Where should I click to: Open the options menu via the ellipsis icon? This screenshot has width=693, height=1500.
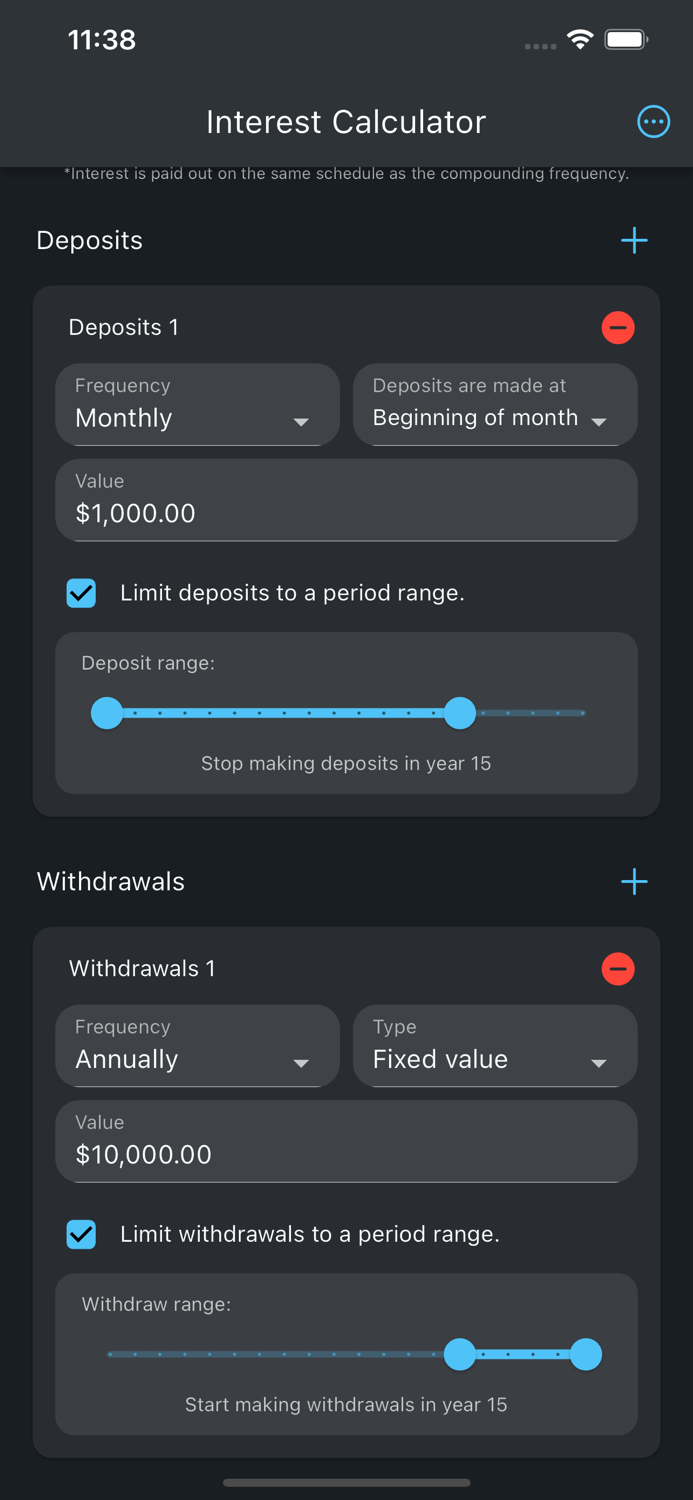pos(654,121)
